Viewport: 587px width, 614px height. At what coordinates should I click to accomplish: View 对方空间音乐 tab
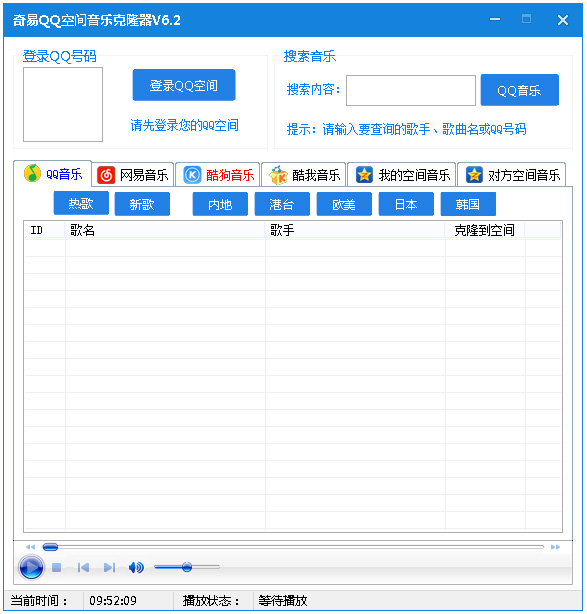512,175
